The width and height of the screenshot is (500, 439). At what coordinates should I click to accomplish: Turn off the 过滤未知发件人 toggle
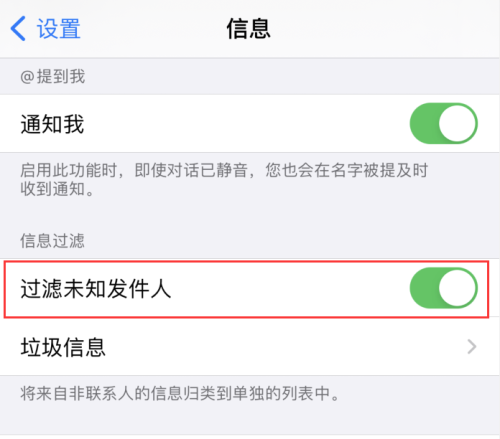444,288
